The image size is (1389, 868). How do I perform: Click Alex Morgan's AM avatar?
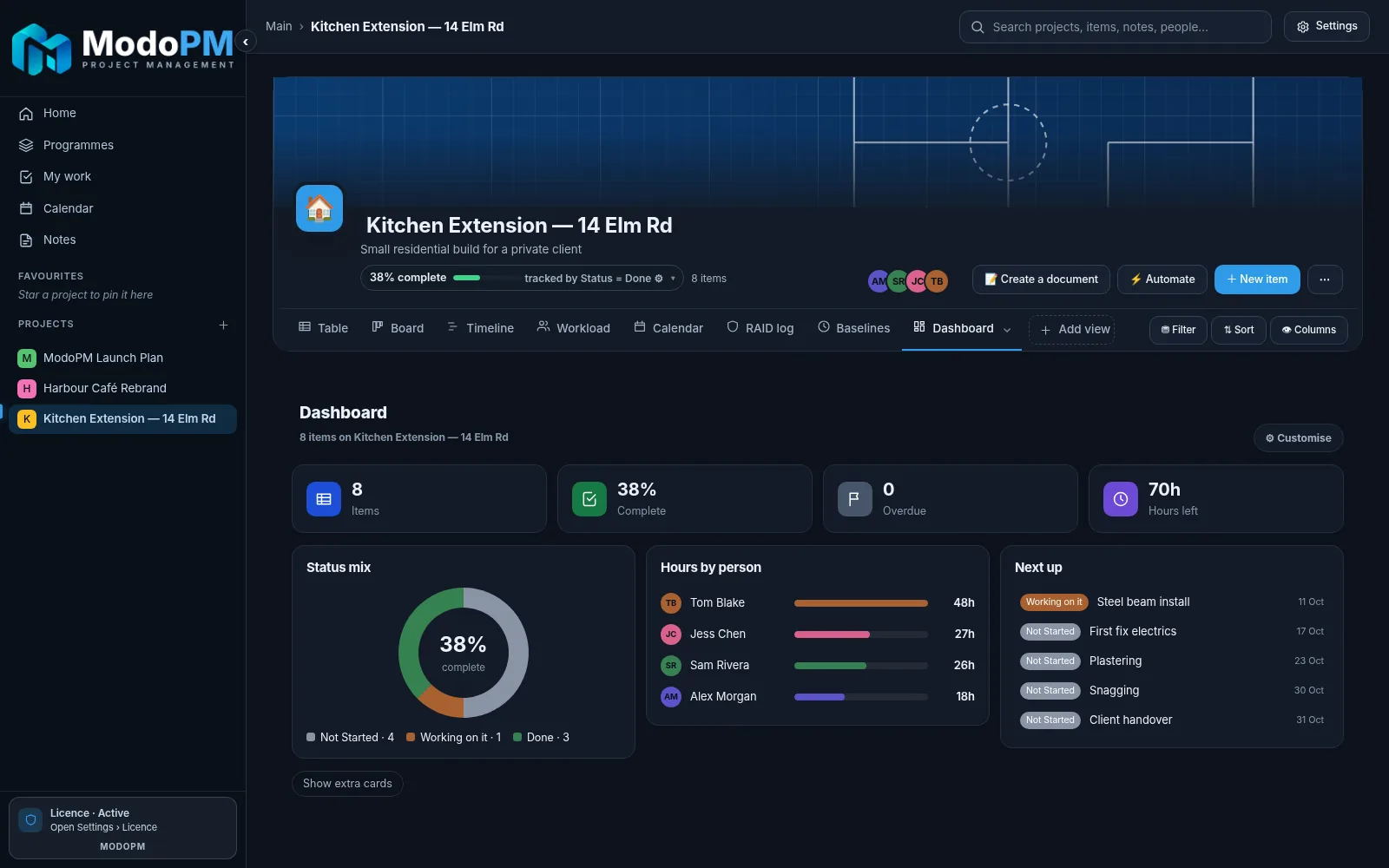(671, 696)
